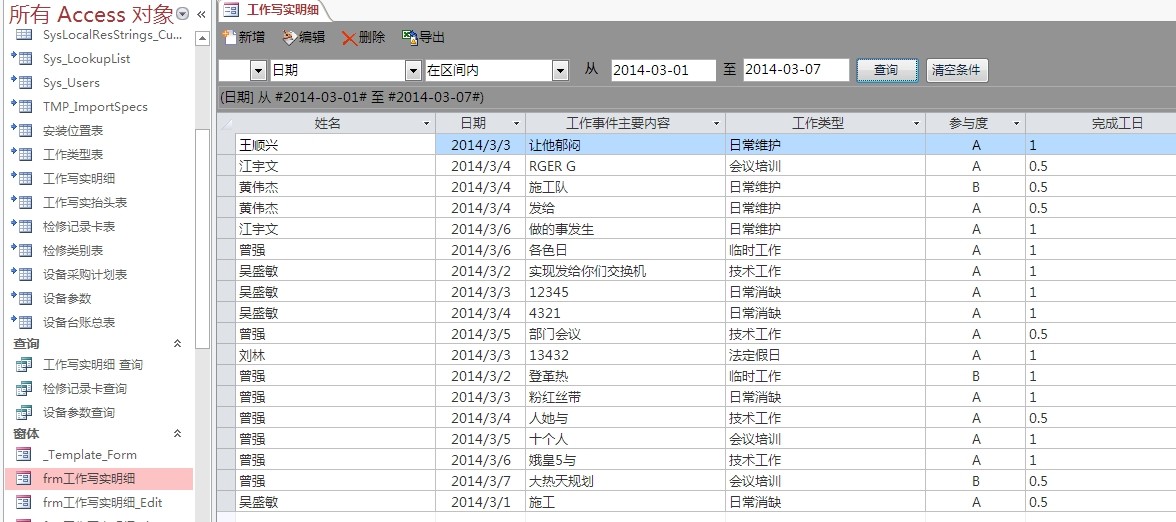Select the 检修记录卡表 table icon
The width and height of the screenshot is (1176, 522).
point(23,226)
